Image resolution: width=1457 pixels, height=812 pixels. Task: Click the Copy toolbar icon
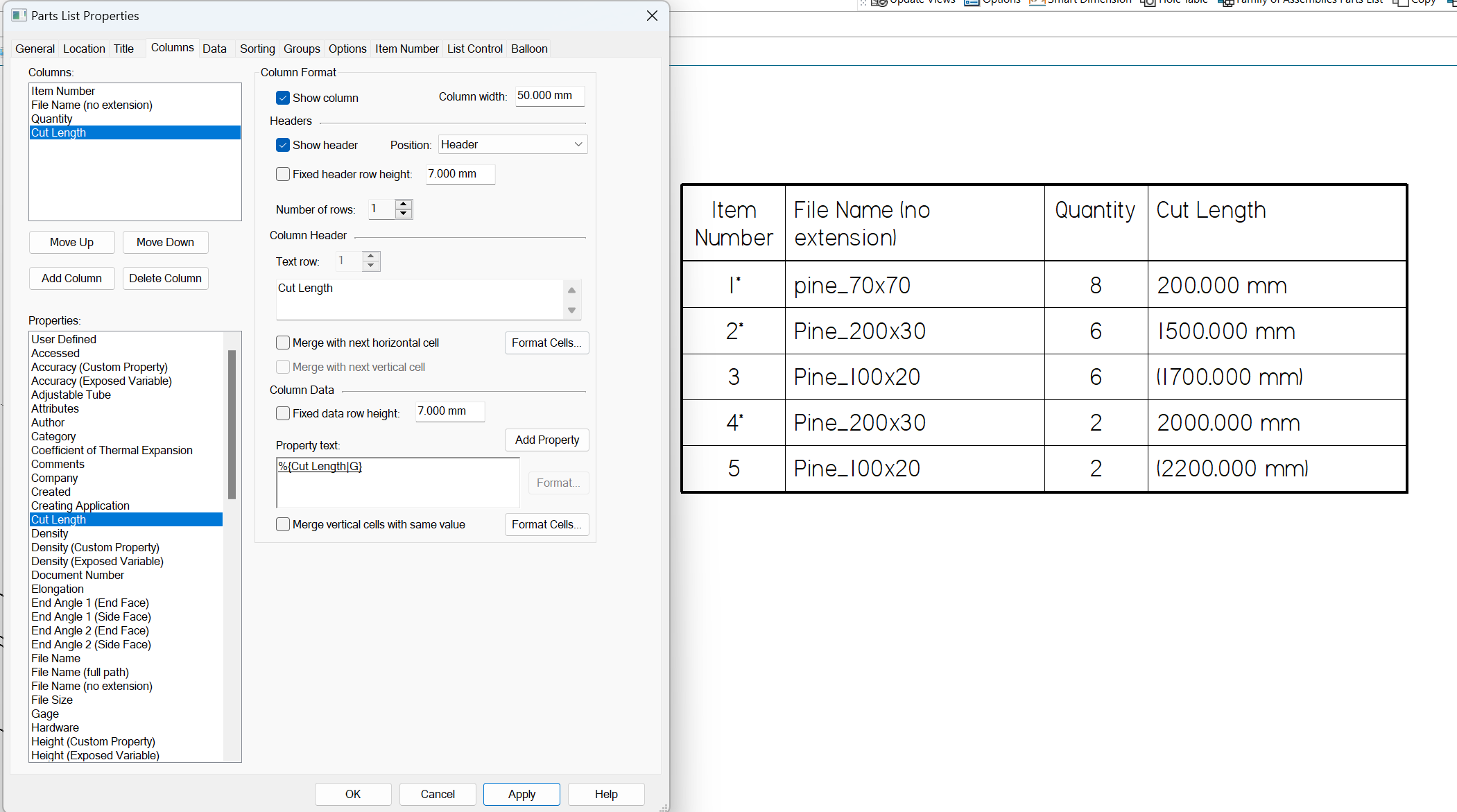(x=1399, y=3)
